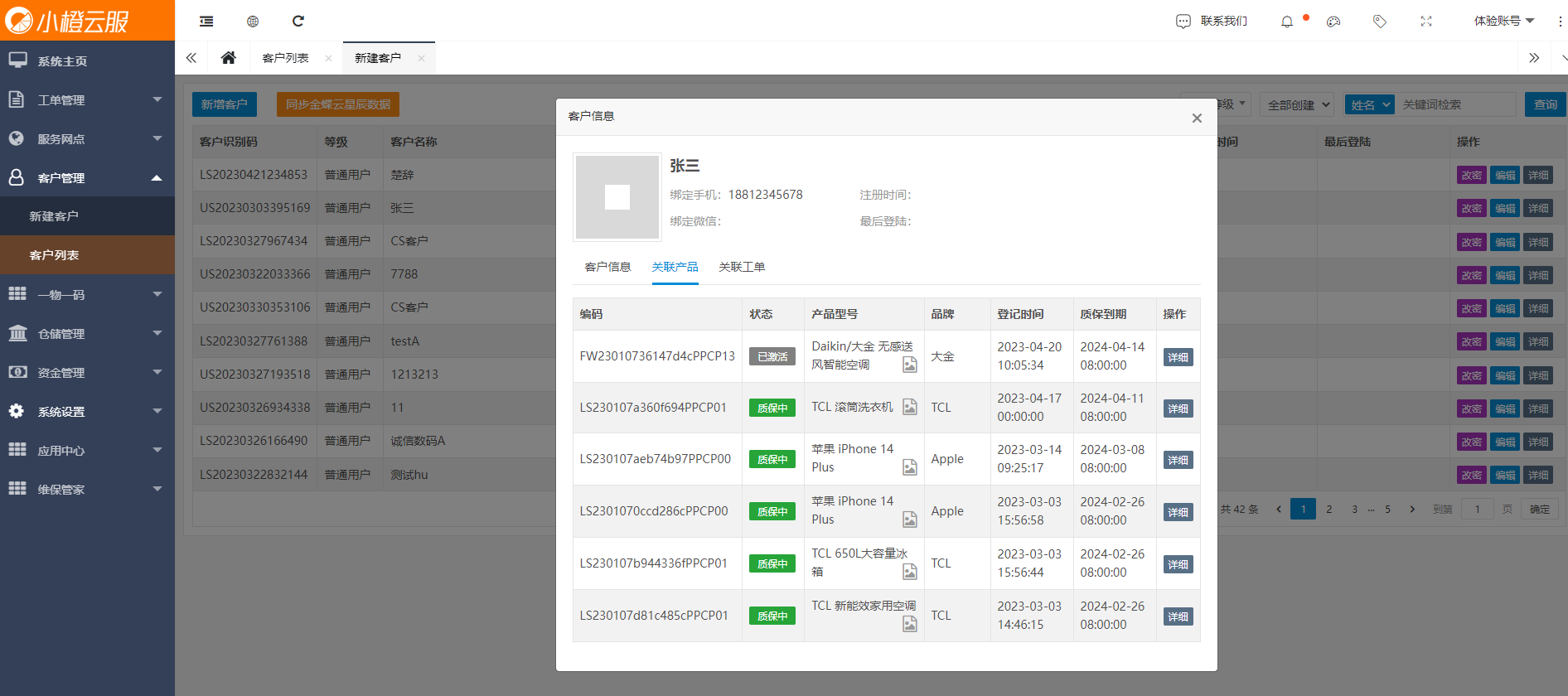The width and height of the screenshot is (1568, 696).
Task: Switch to 客户信息 tab in dialog
Action: (x=607, y=267)
